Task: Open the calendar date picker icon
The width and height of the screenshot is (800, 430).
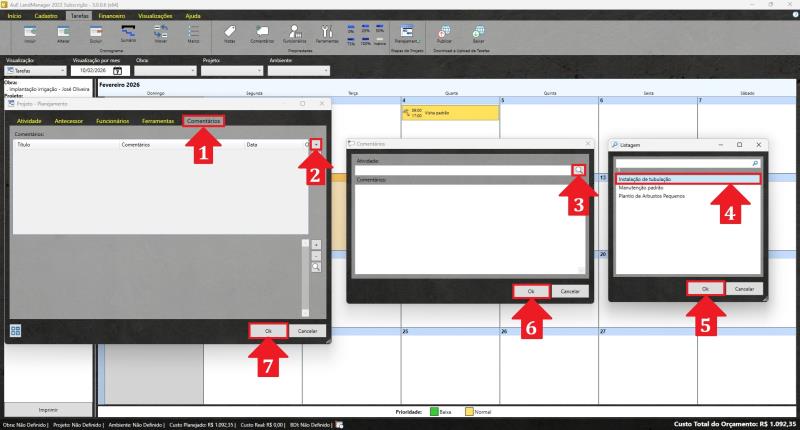Action: tap(118, 71)
